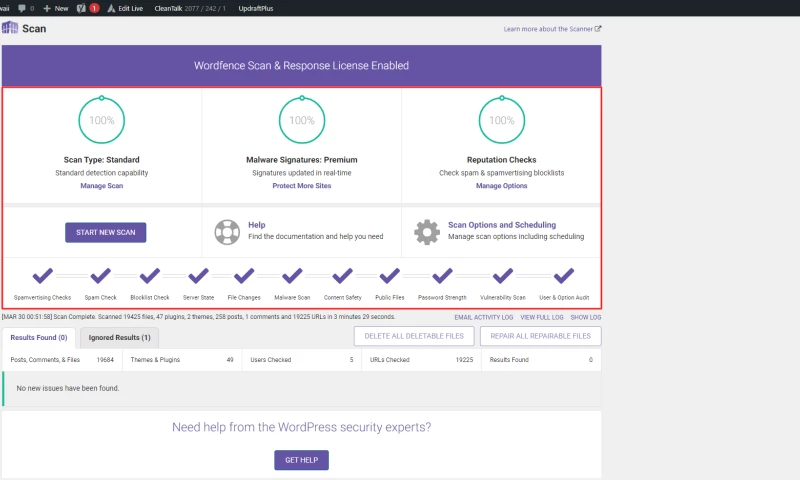Image resolution: width=800 pixels, height=480 pixels.
Task: Select the Spamvertising Checks checkmark
Action: [42, 275]
